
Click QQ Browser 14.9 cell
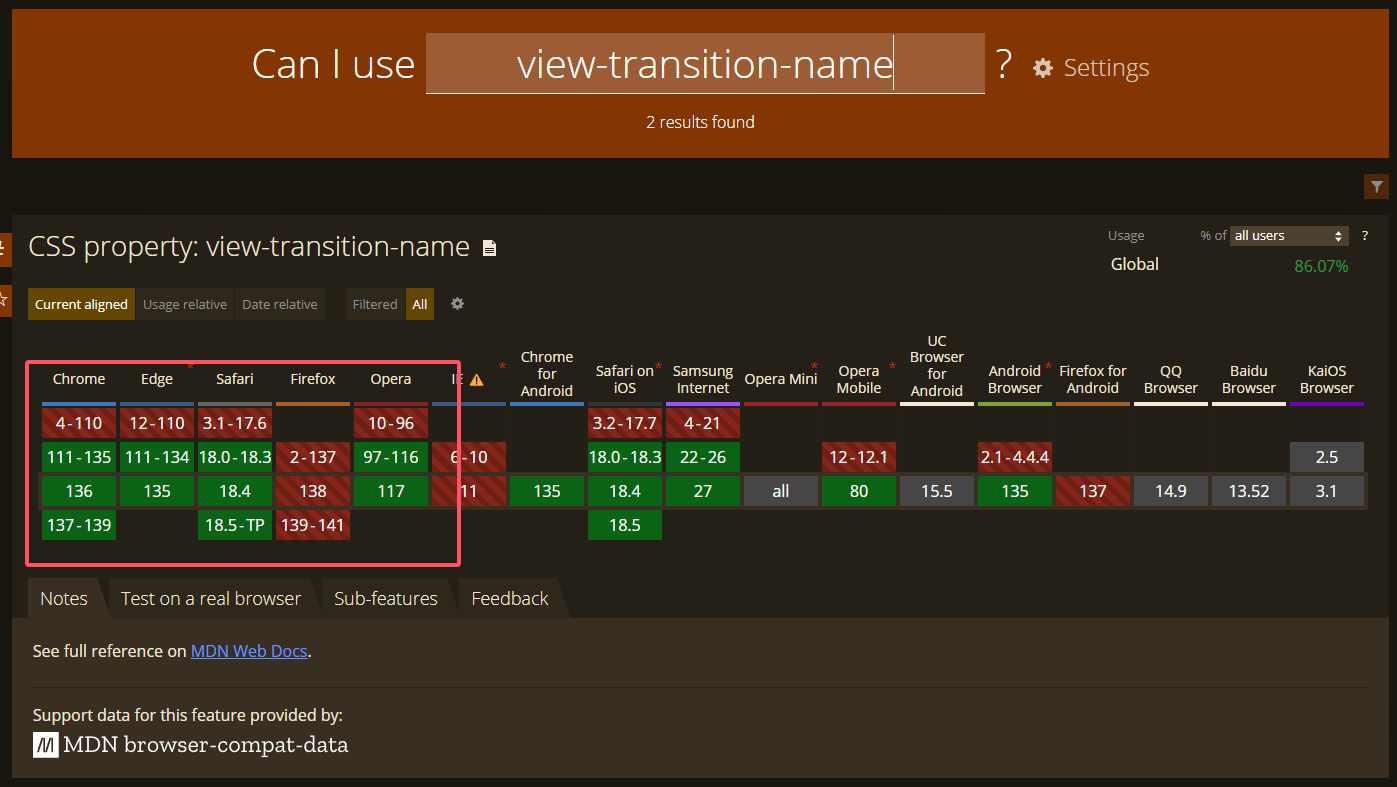pos(1171,491)
